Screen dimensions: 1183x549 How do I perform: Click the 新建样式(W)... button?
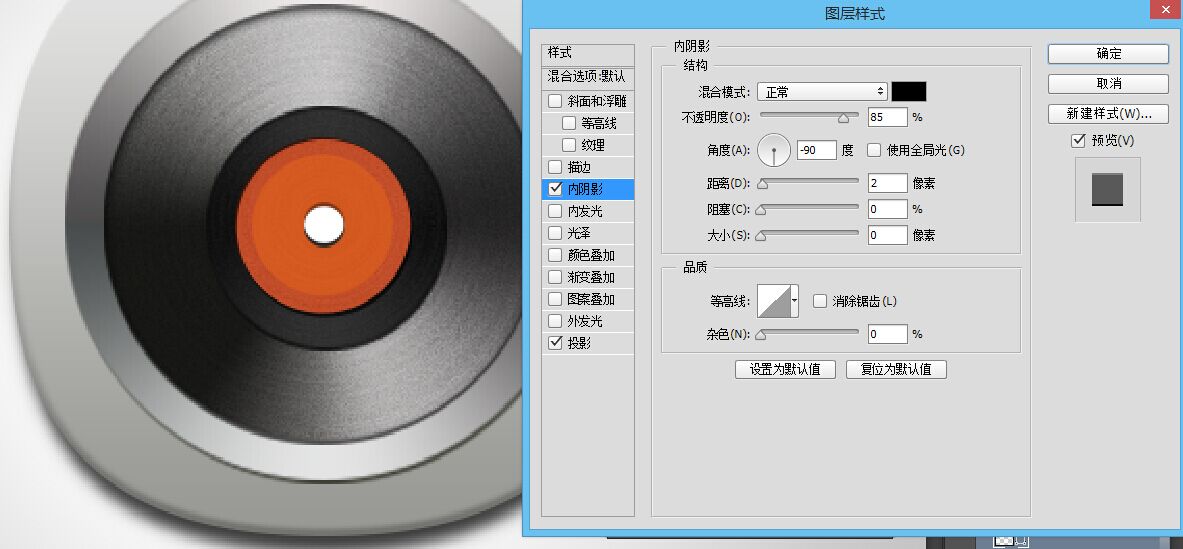1108,114
